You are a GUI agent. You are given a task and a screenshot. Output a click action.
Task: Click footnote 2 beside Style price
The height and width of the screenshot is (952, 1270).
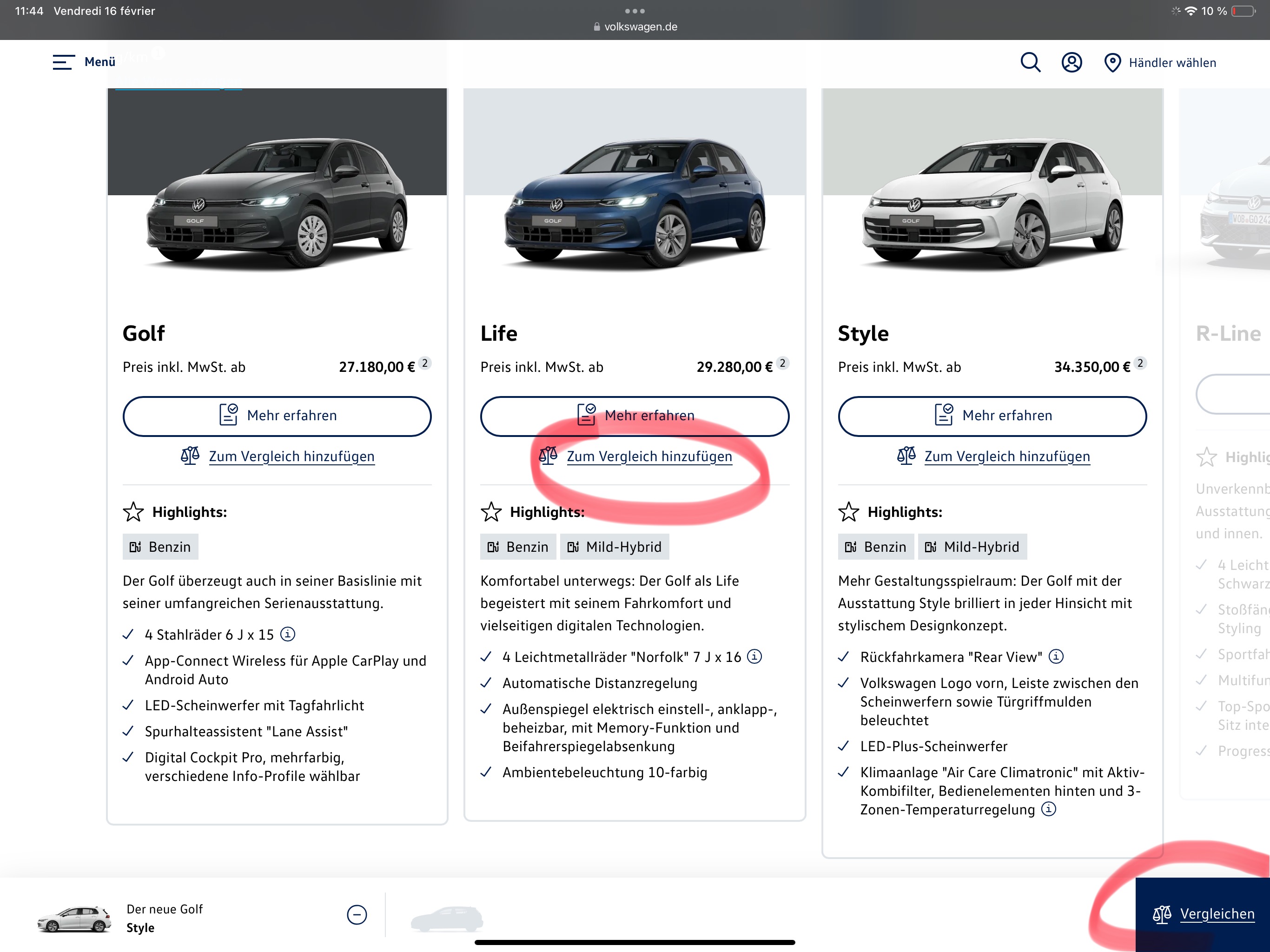click(1140, 363)
